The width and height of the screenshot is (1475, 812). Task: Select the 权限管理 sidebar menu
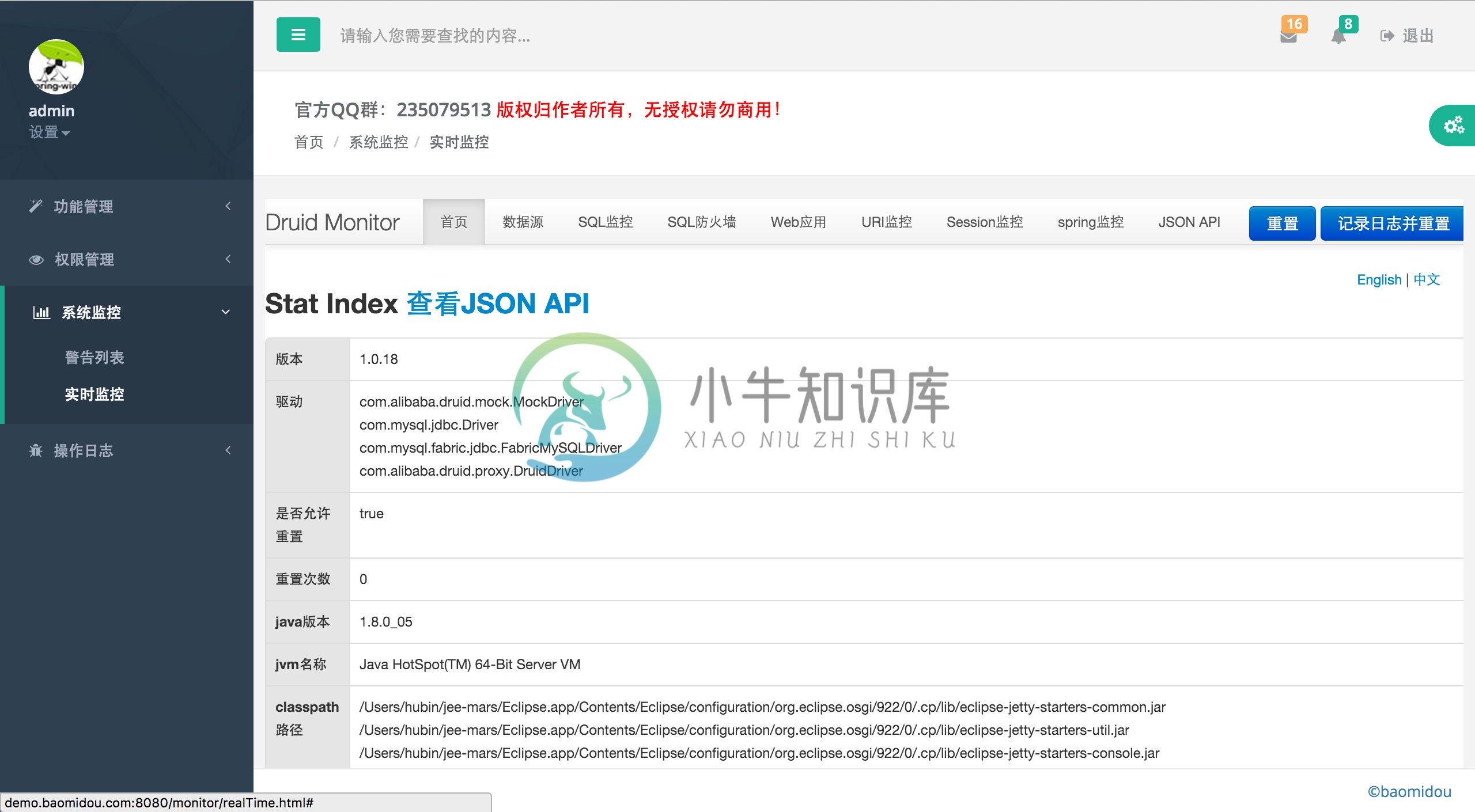tap(127, 259)
